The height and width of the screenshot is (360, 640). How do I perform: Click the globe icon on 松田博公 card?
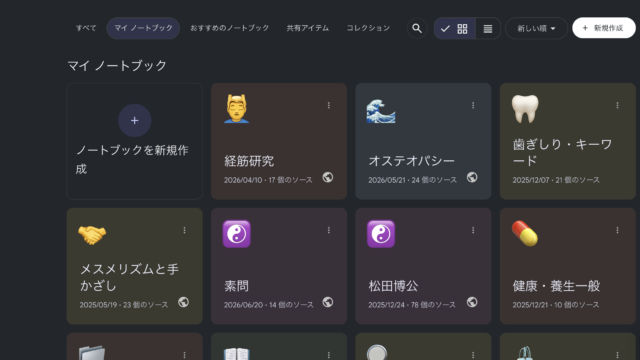472,302
